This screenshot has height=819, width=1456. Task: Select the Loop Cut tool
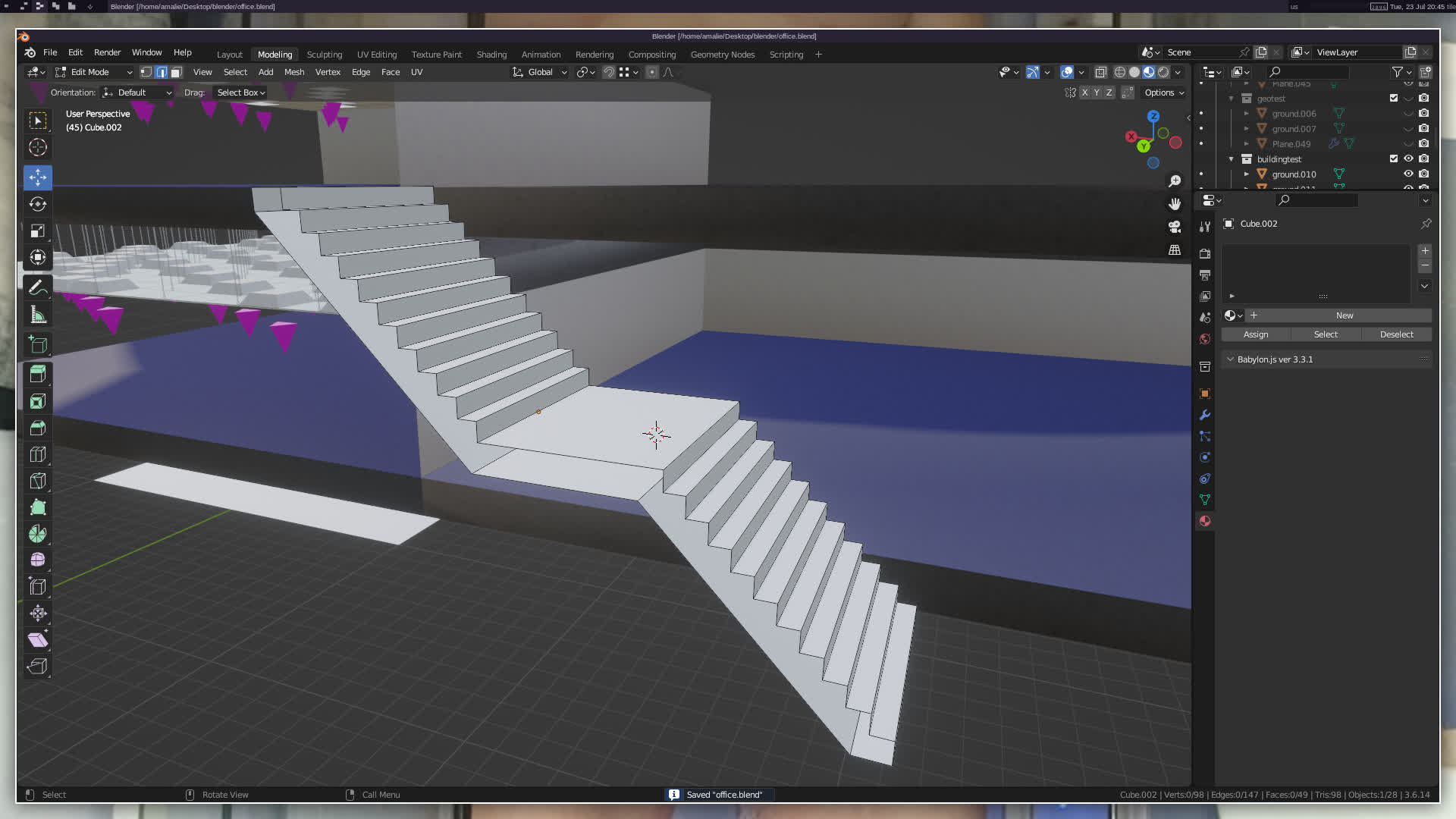[x=37, y=454]
